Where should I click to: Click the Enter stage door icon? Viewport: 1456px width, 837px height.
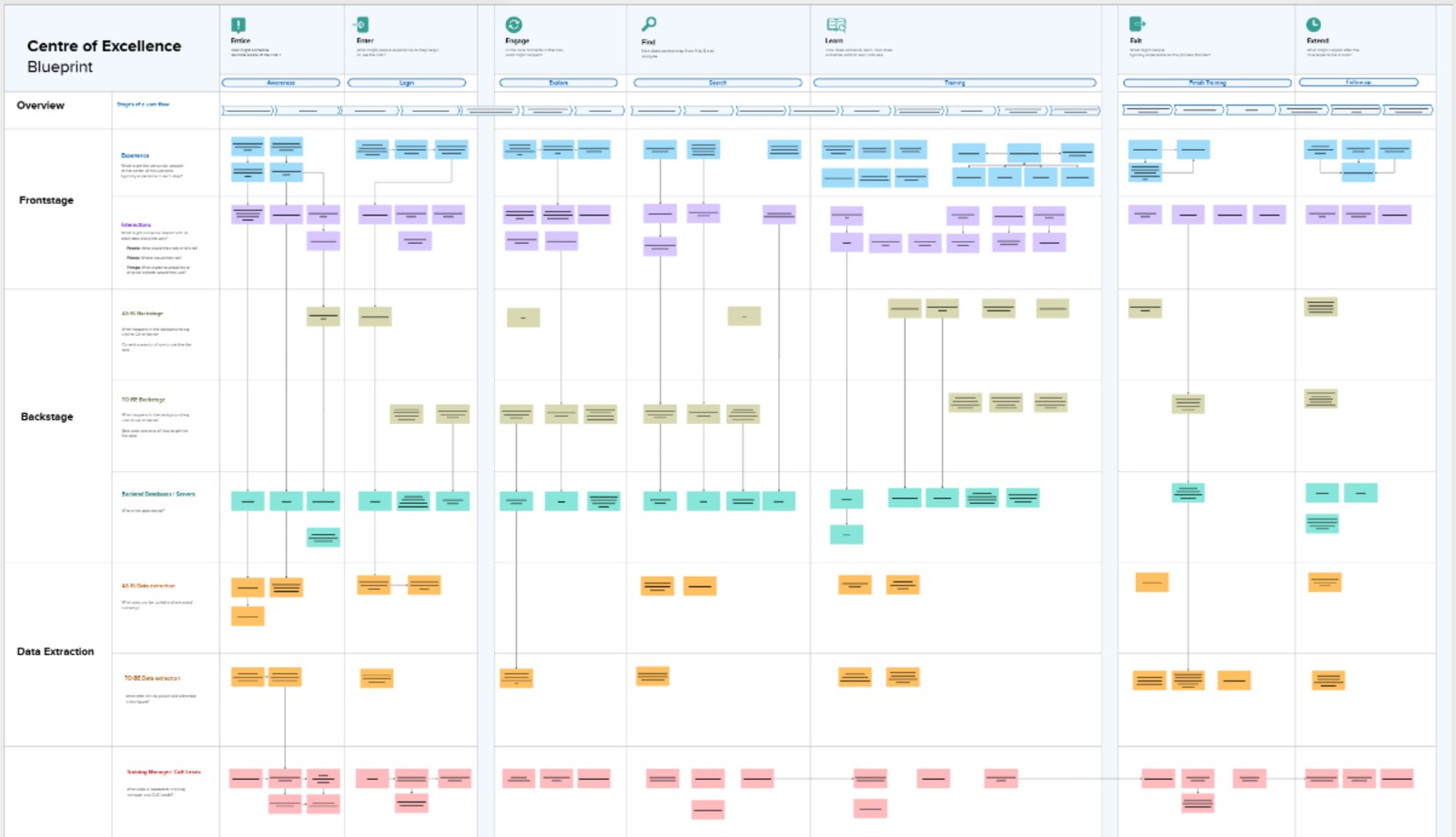[362, 25]
